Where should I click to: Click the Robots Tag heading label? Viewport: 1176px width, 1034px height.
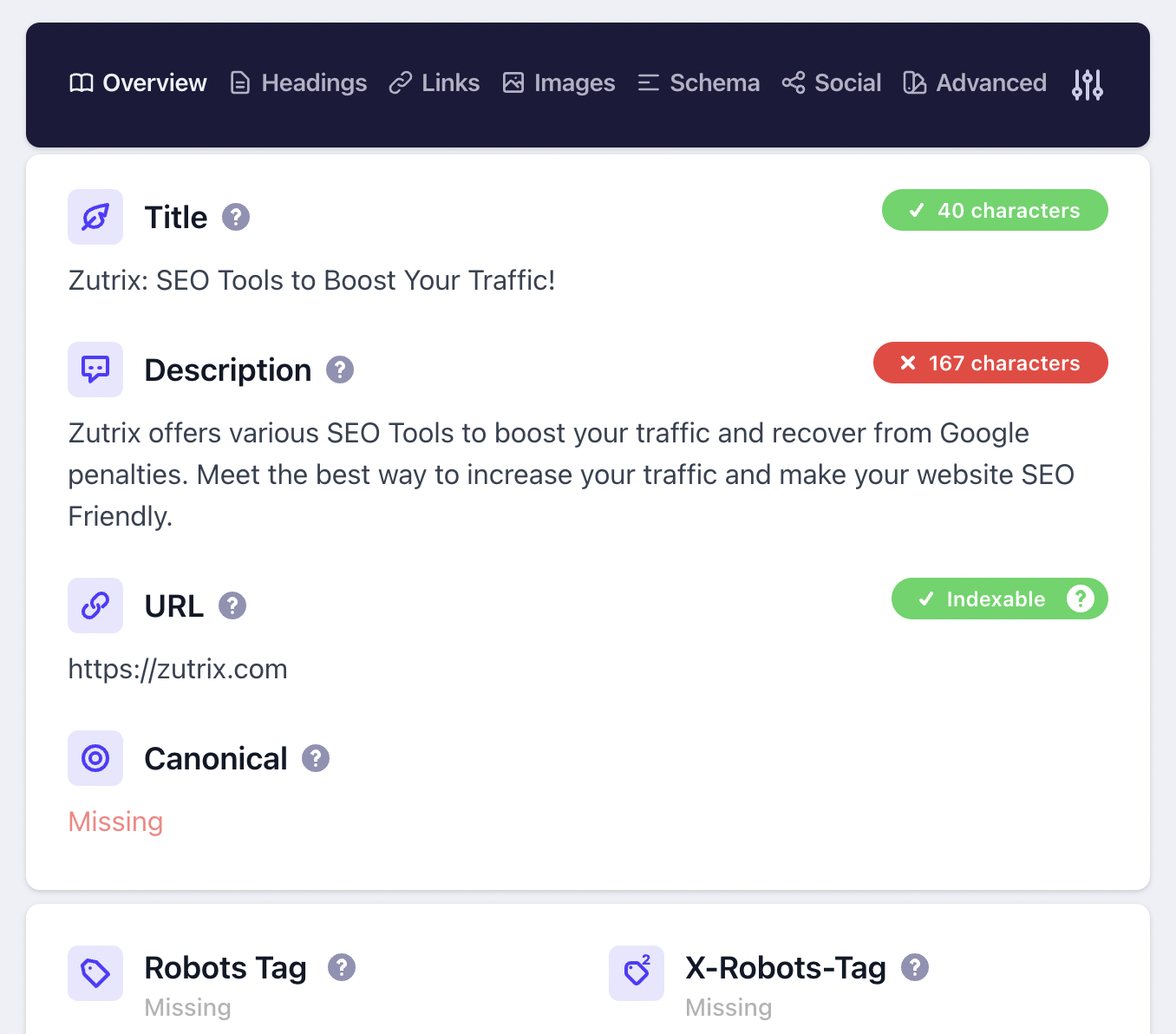point(225,967)
